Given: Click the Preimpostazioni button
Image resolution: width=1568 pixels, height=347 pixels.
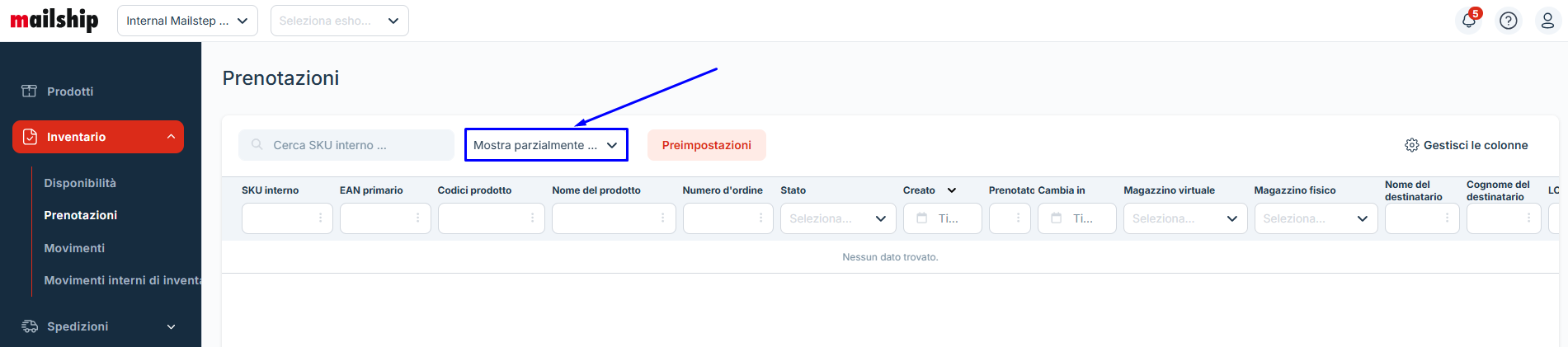Looking at the screenshot, I should 706,145.
